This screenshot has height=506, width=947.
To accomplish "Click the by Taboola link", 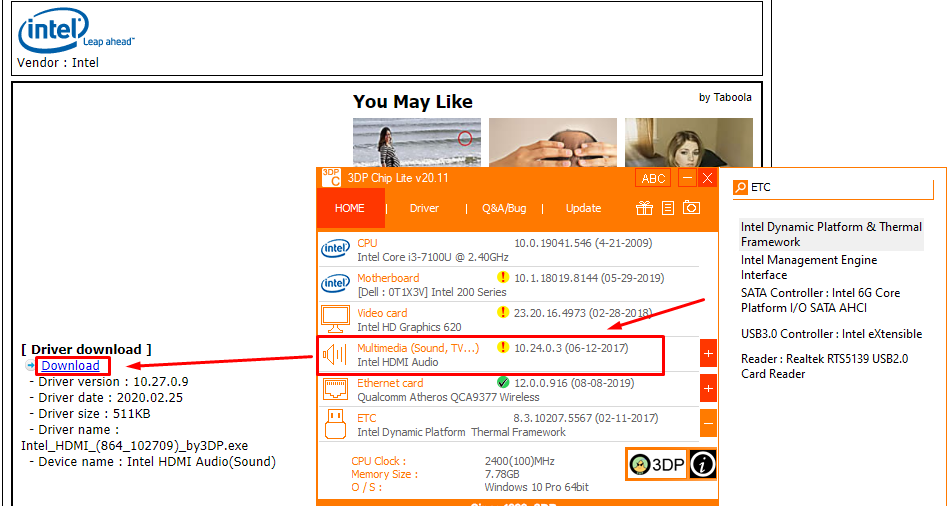I will click(725, 97).
